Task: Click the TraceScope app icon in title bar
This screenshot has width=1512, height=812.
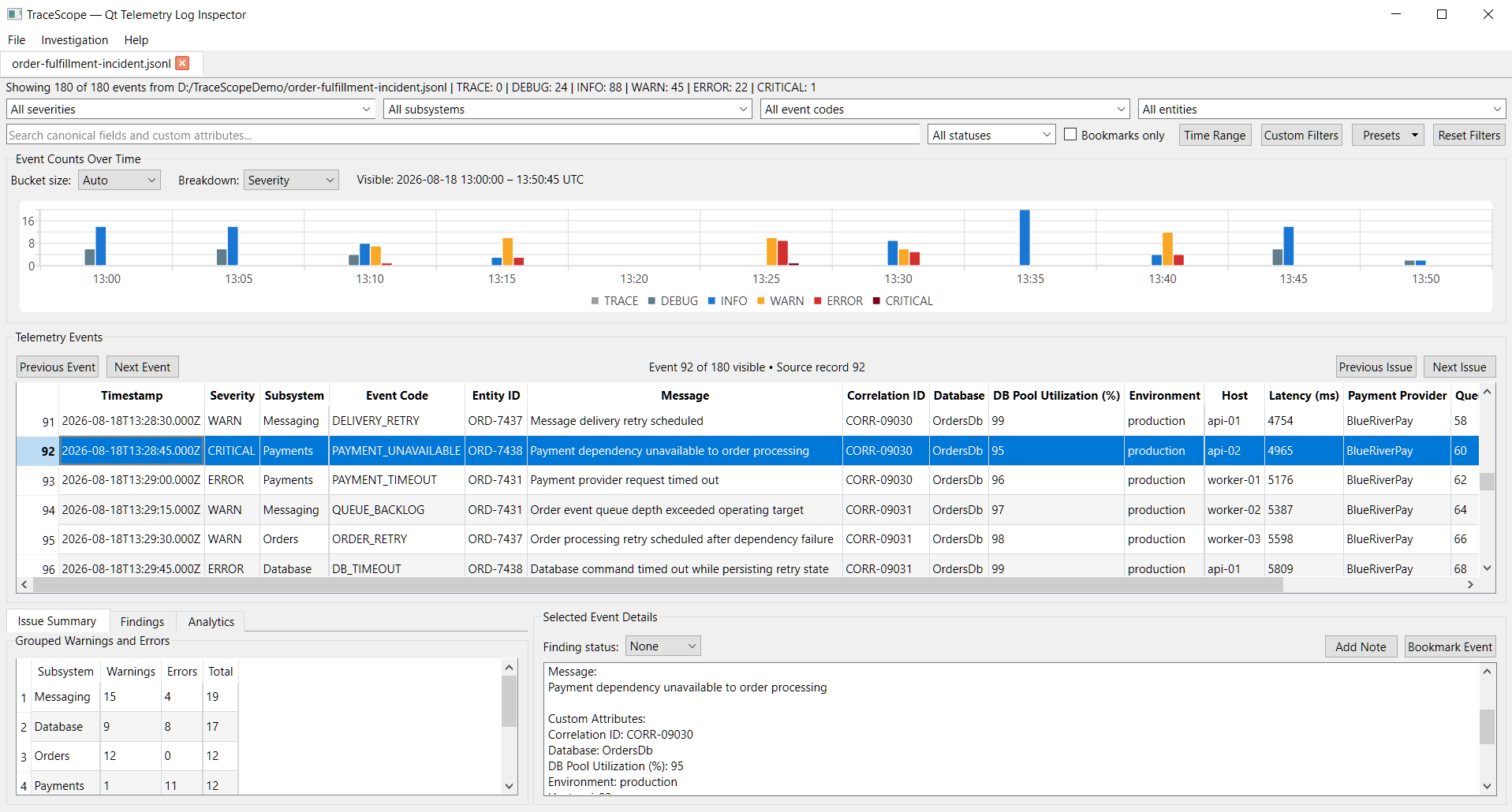Action: [14, 14]
